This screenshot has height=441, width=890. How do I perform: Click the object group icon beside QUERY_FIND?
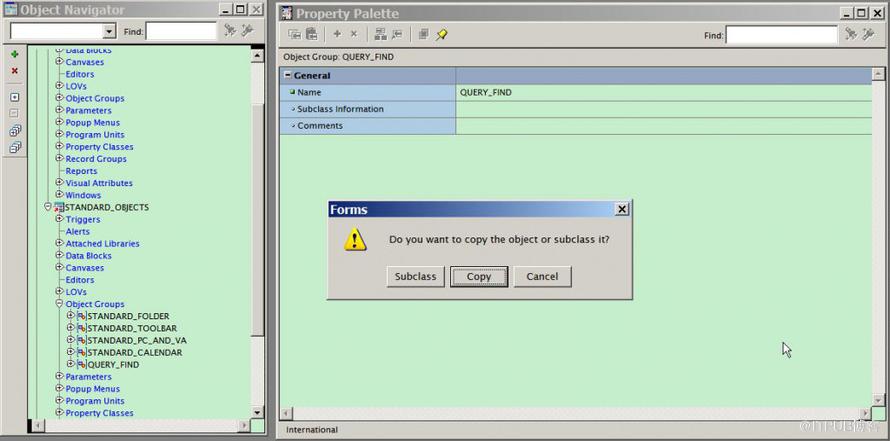point(81,364)
